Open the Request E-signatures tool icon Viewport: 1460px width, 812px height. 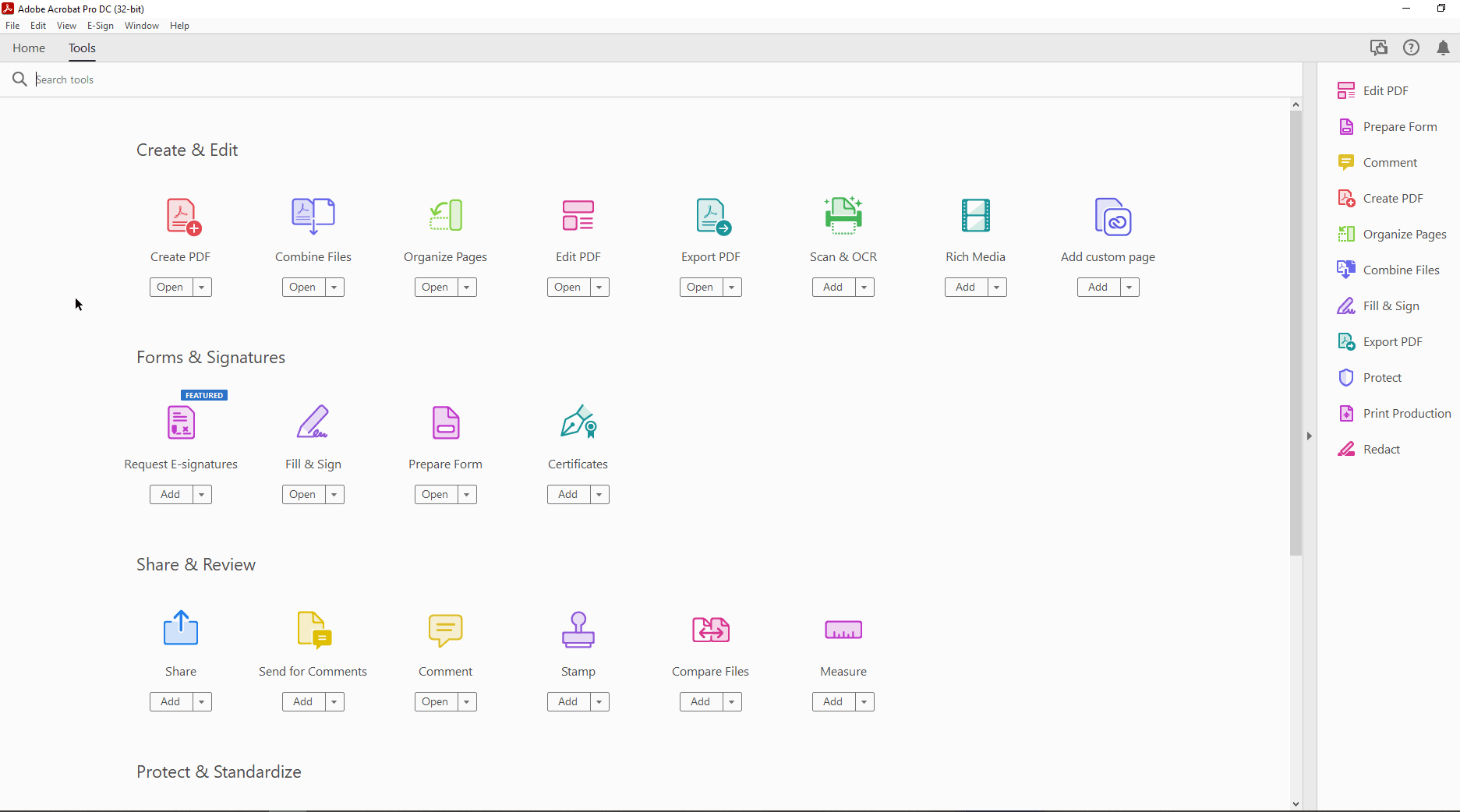(180, 423)
